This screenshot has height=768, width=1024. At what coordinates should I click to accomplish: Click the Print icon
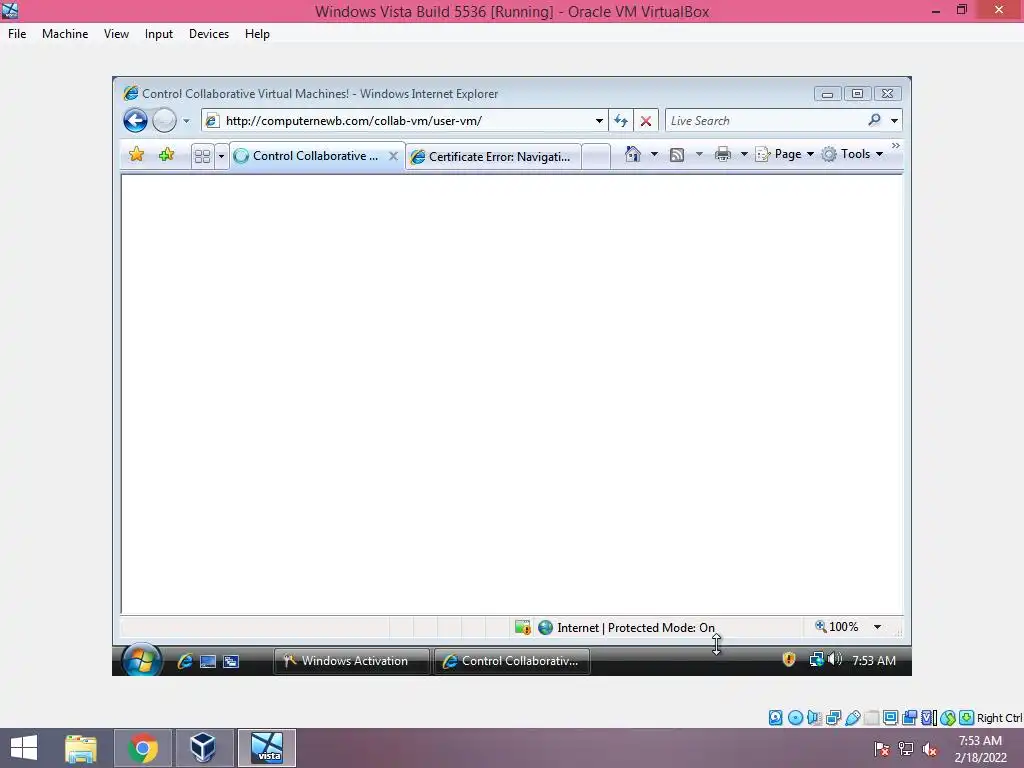pyautogui.click(x=722, y=154)
